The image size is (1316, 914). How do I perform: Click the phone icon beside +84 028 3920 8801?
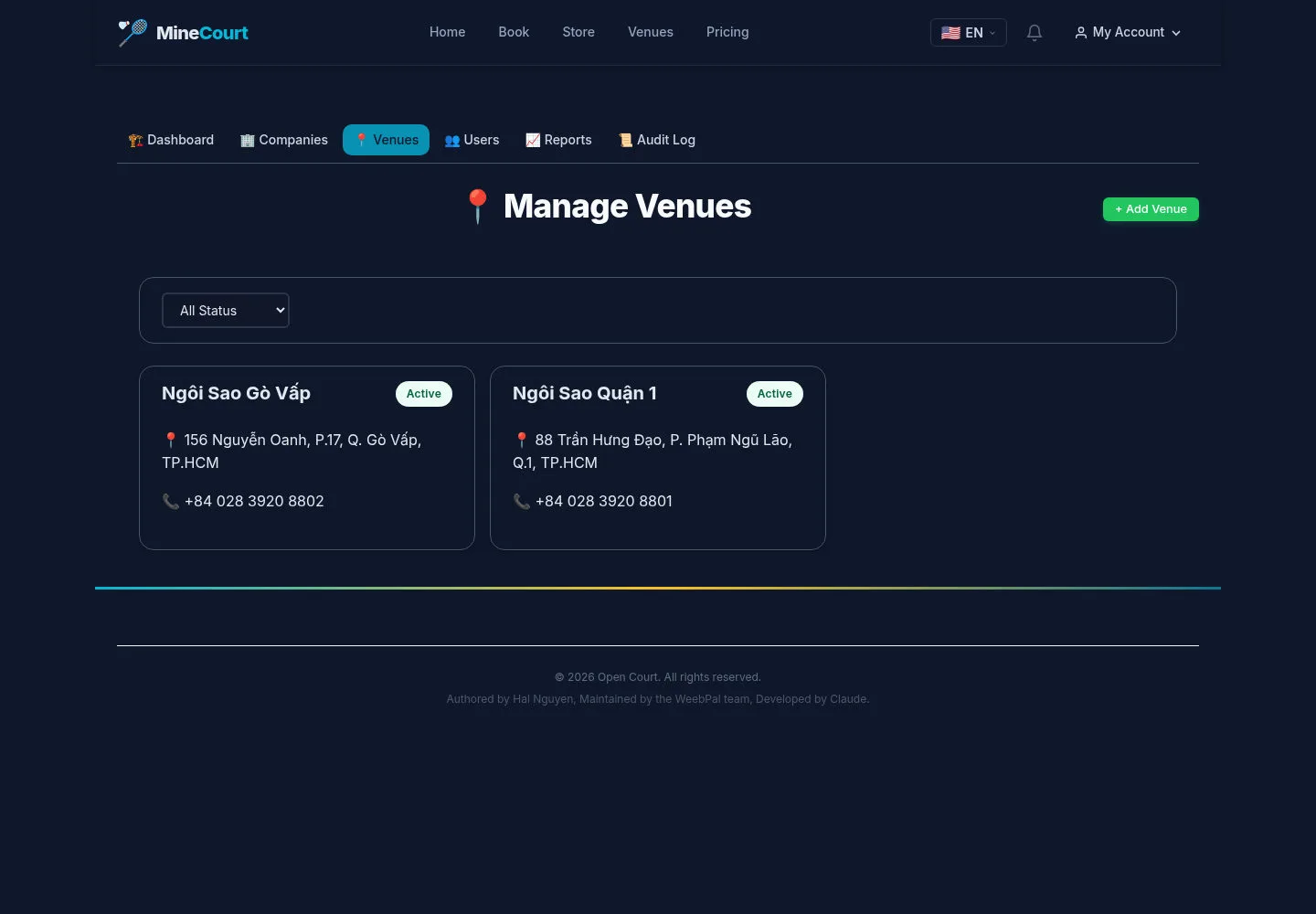522,501
